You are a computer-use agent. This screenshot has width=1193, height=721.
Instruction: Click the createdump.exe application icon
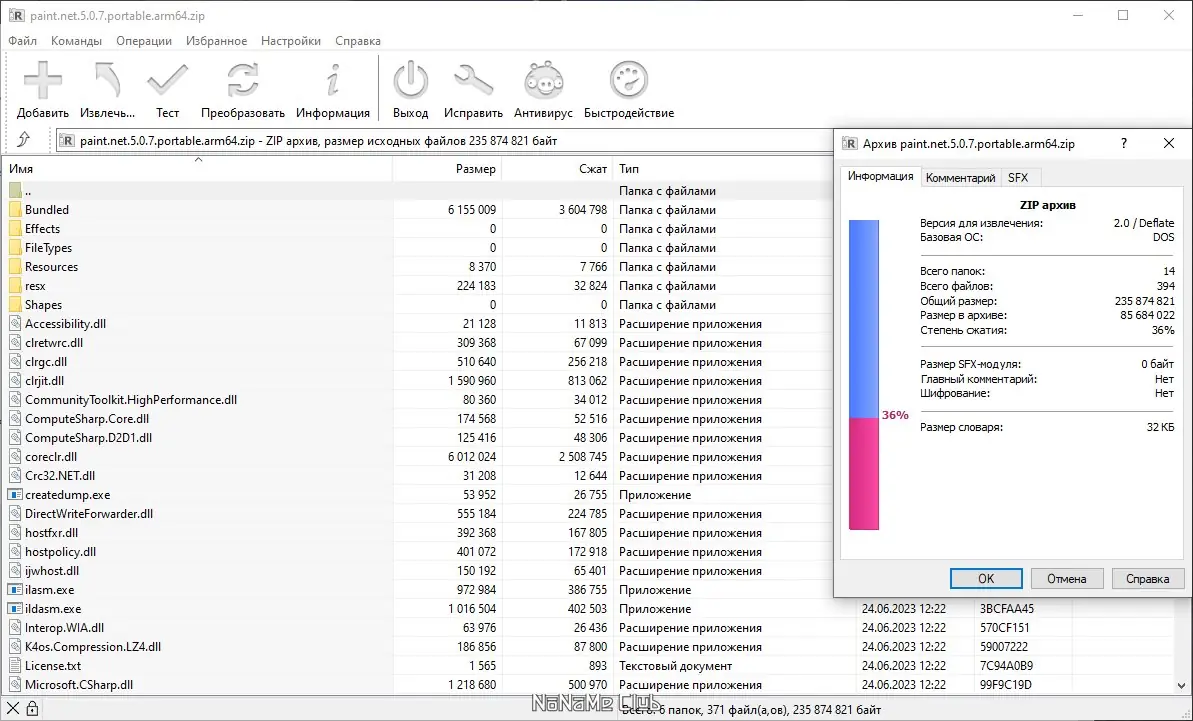(x=15, y=495)
